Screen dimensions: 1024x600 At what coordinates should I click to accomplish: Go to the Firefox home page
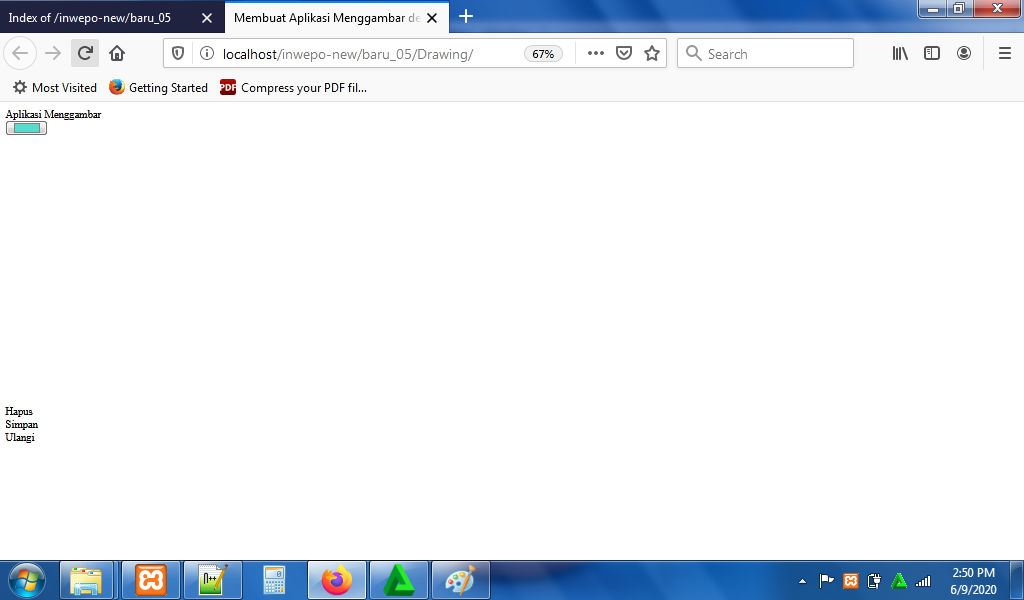[x=117, y=54]
